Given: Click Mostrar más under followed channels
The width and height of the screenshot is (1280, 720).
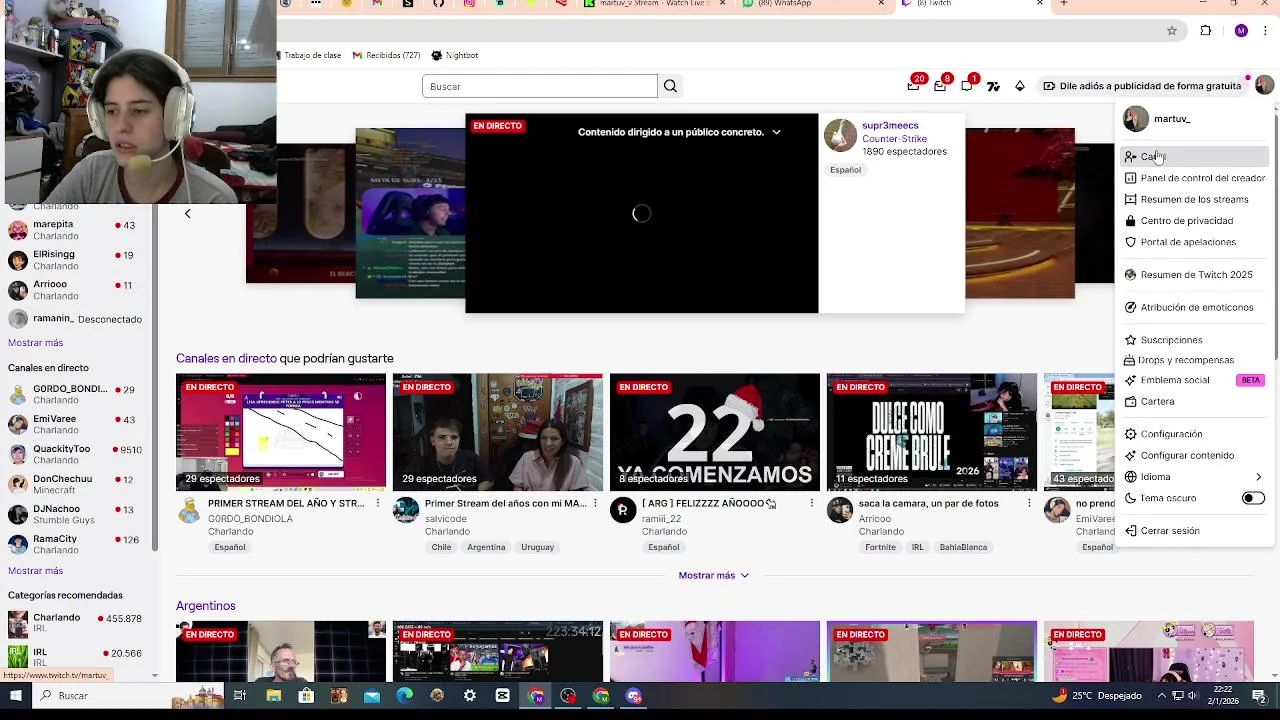Looking at the screenshot, I should (35, 342).
